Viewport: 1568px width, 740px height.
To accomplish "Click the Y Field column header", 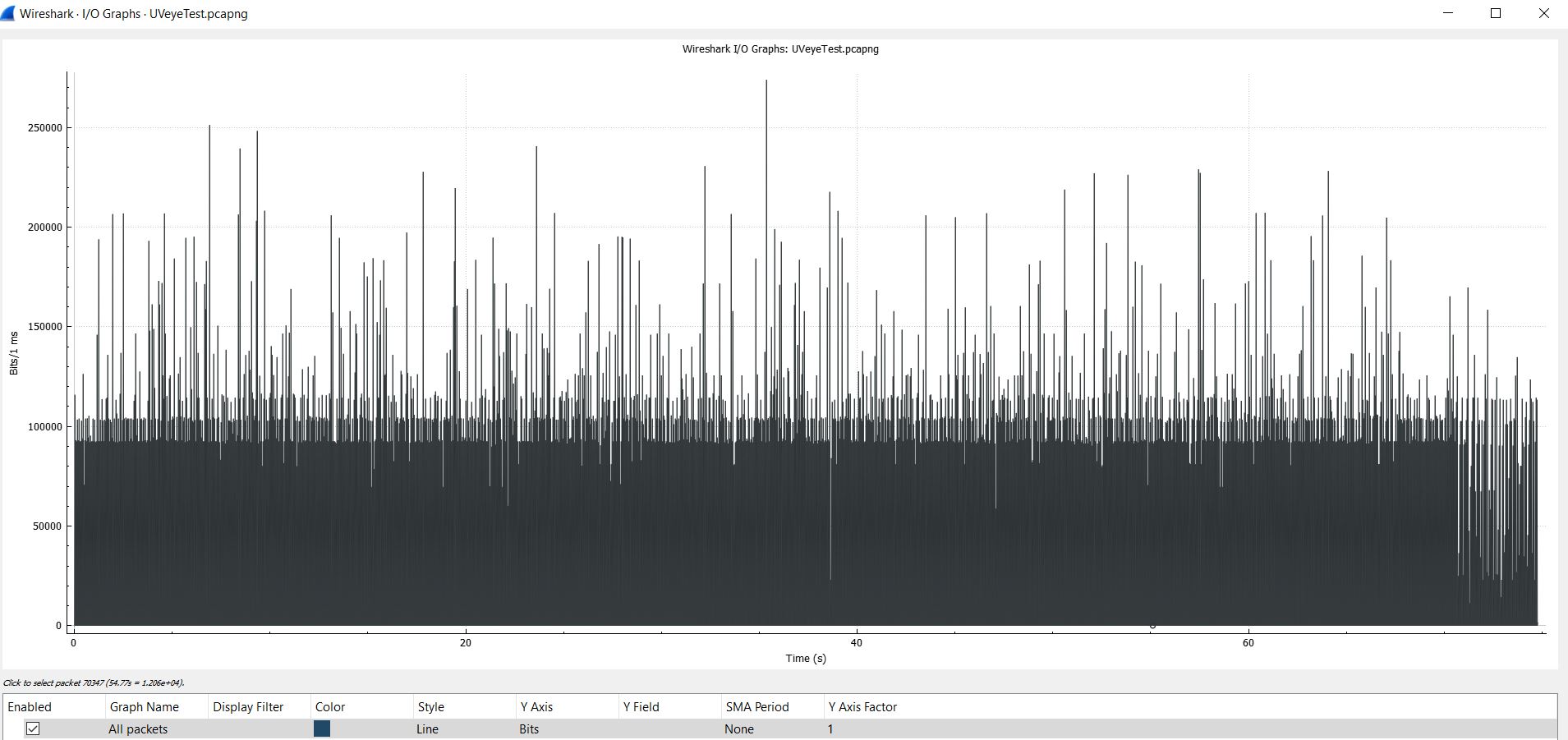I will pos(641,707).
